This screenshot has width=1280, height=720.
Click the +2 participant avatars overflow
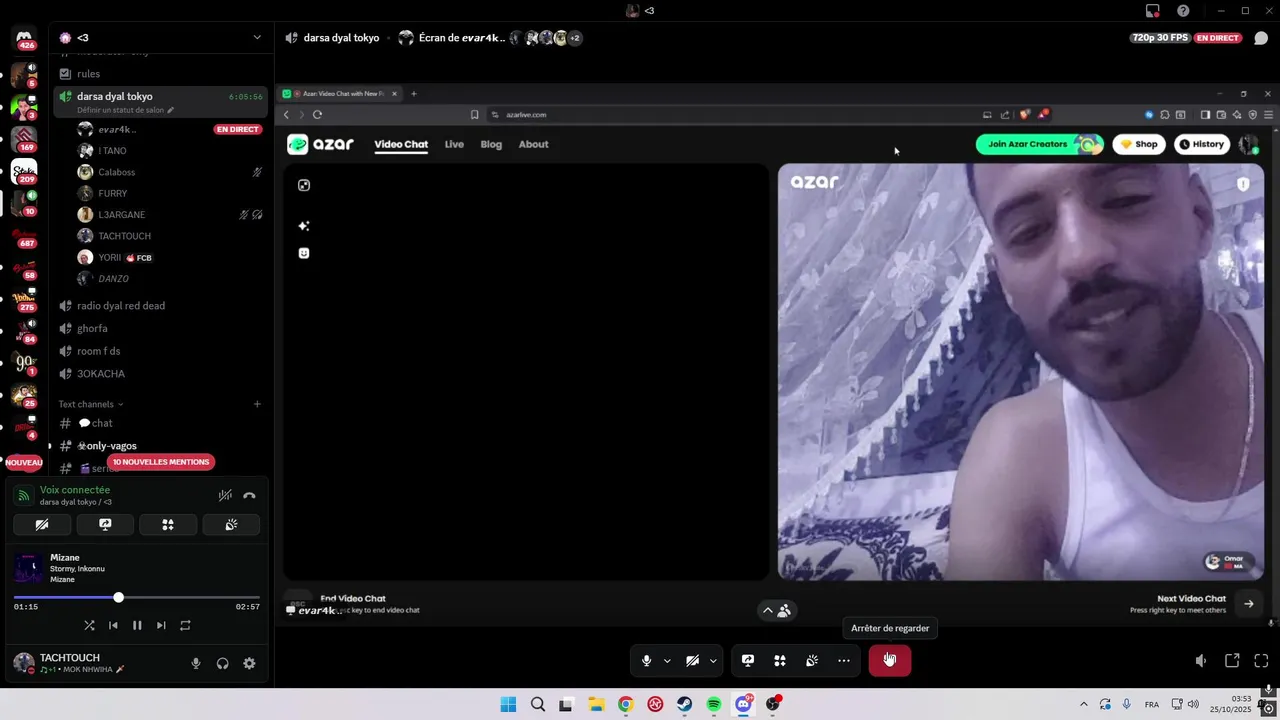point(575,38)
